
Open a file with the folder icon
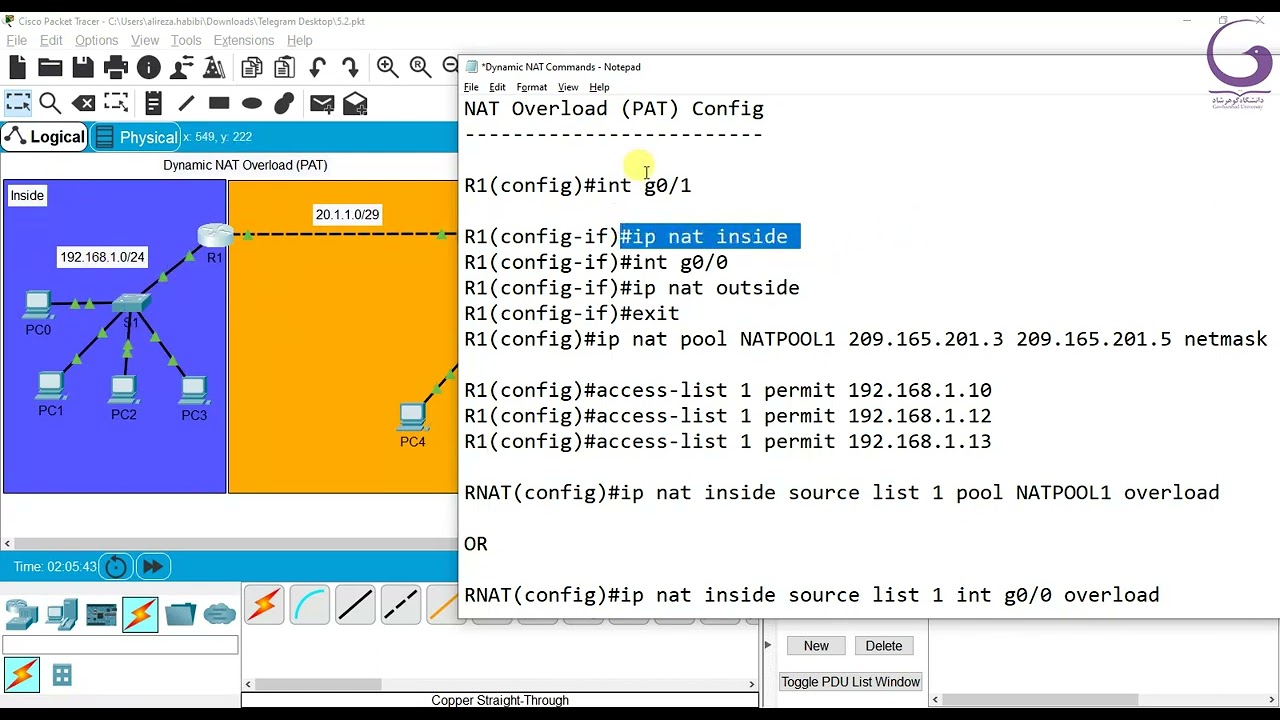[x=50, y=68]
